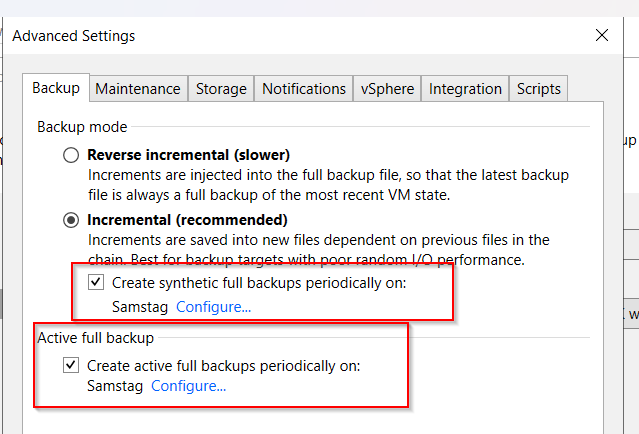Go to the Storage tab
The height and width of the screenshot is (434, 639).
(221, 89)
